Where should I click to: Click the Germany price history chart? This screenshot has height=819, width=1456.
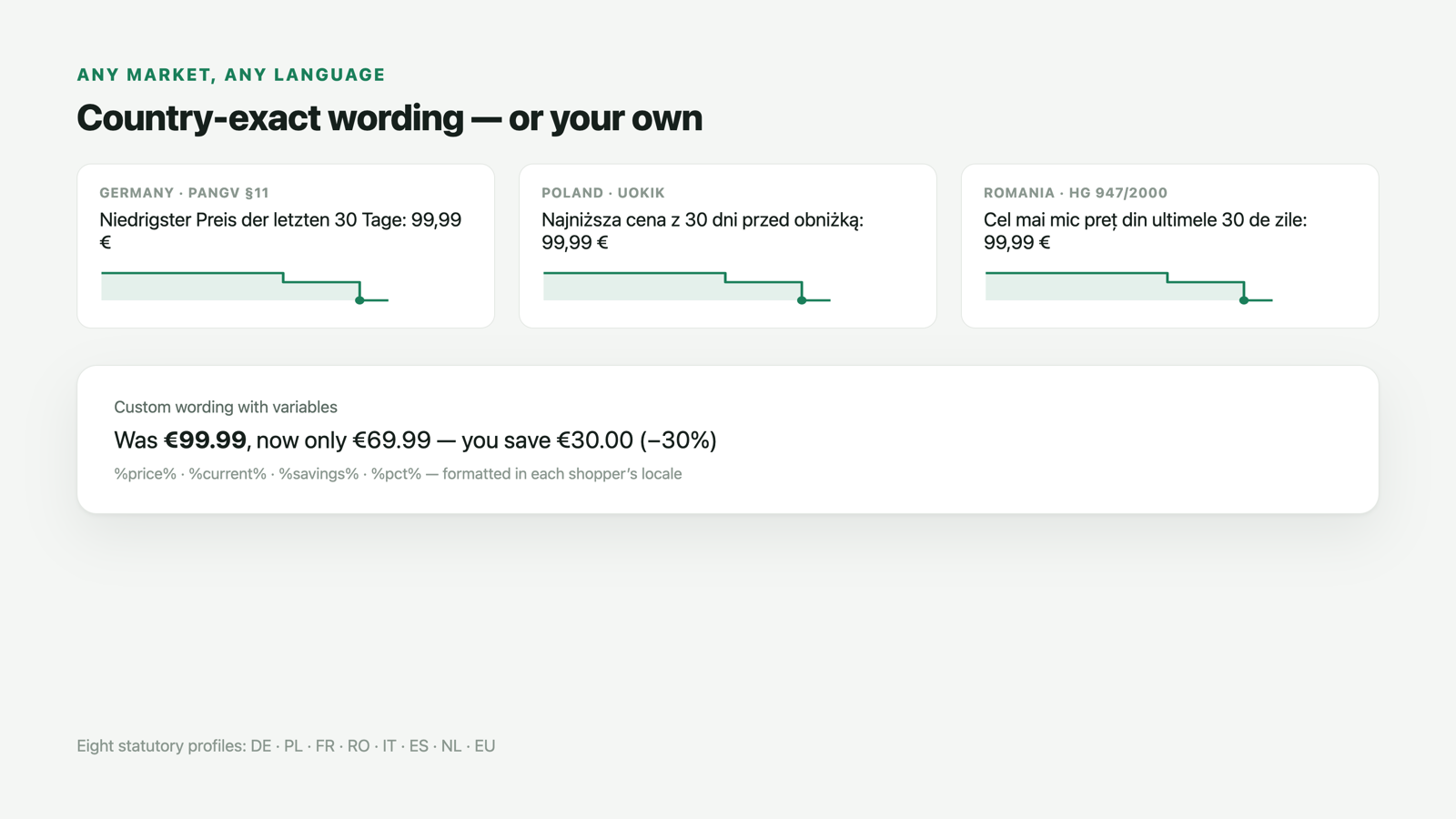pyautogui.click(x=245, y=287)
